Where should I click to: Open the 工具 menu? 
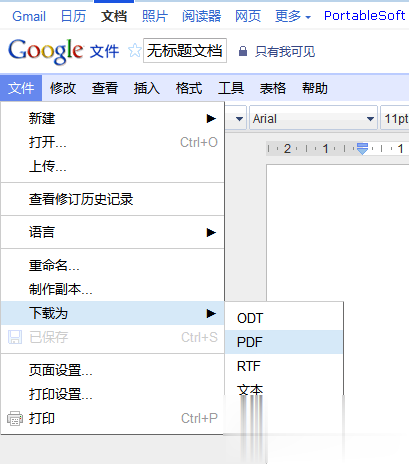[x=231, y=88]
